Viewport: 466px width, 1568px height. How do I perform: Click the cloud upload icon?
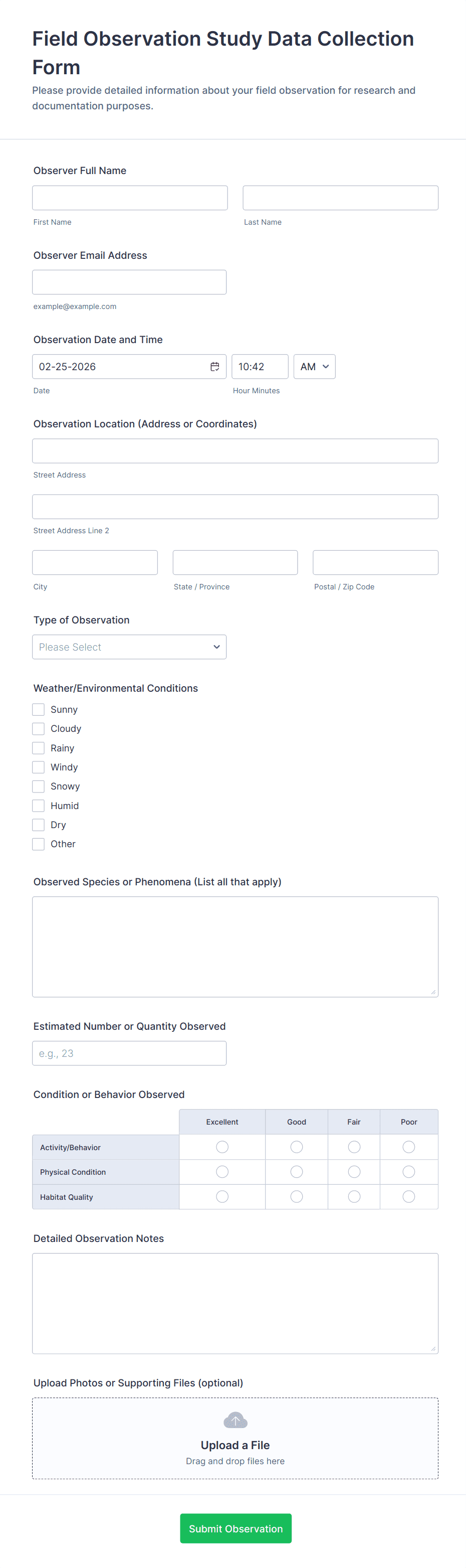(235, 1420)
